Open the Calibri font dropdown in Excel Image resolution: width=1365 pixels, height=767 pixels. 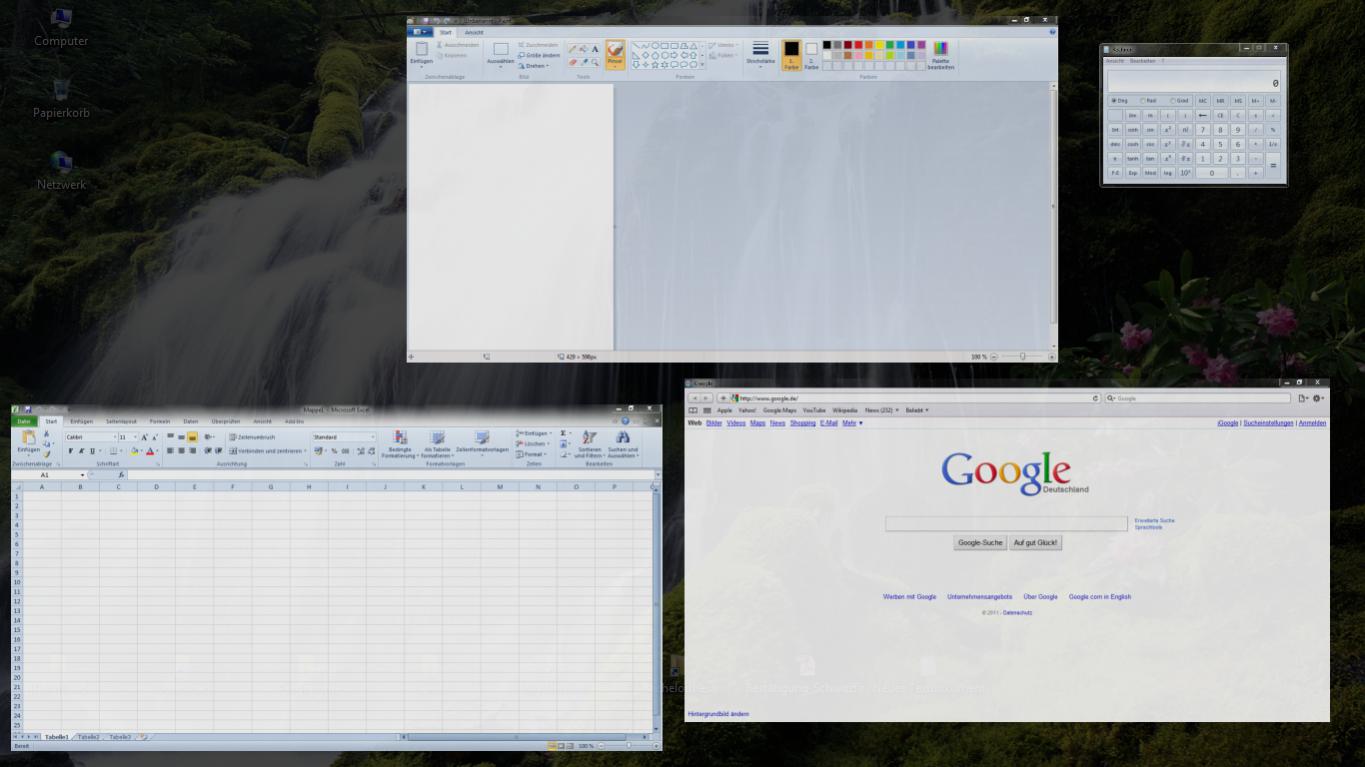(113, 437)
